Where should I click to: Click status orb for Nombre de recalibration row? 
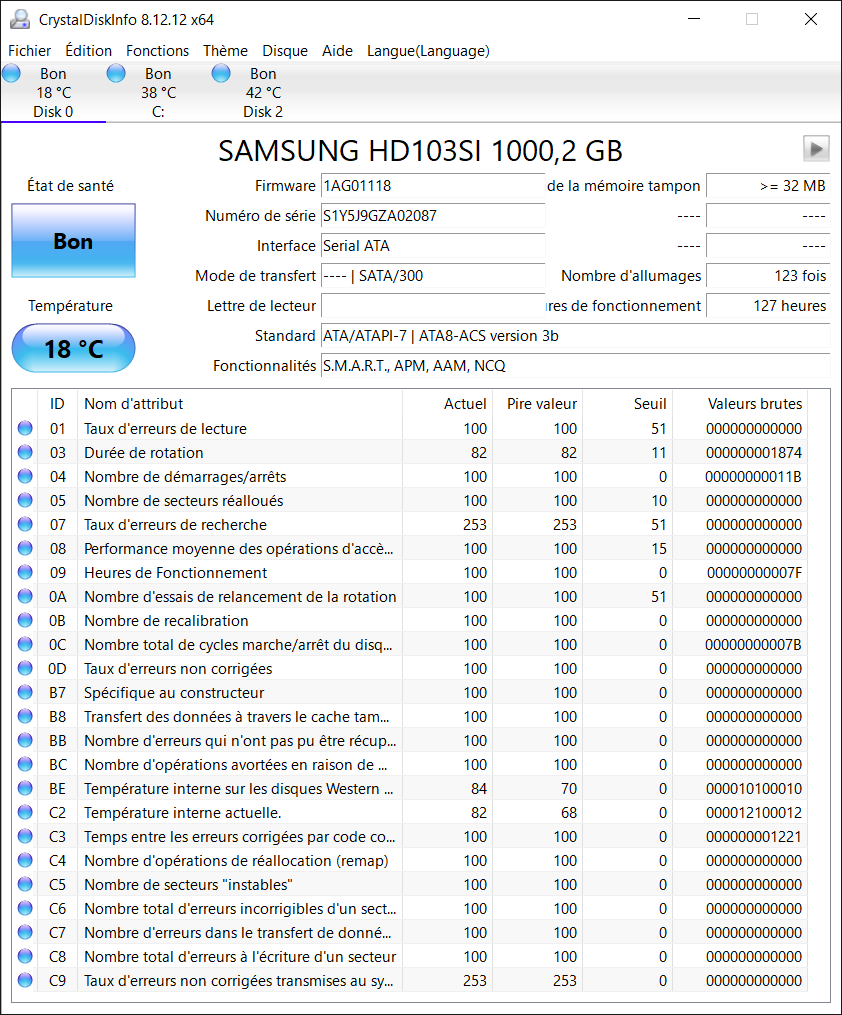pyautogui.click(x=25, y=620)
